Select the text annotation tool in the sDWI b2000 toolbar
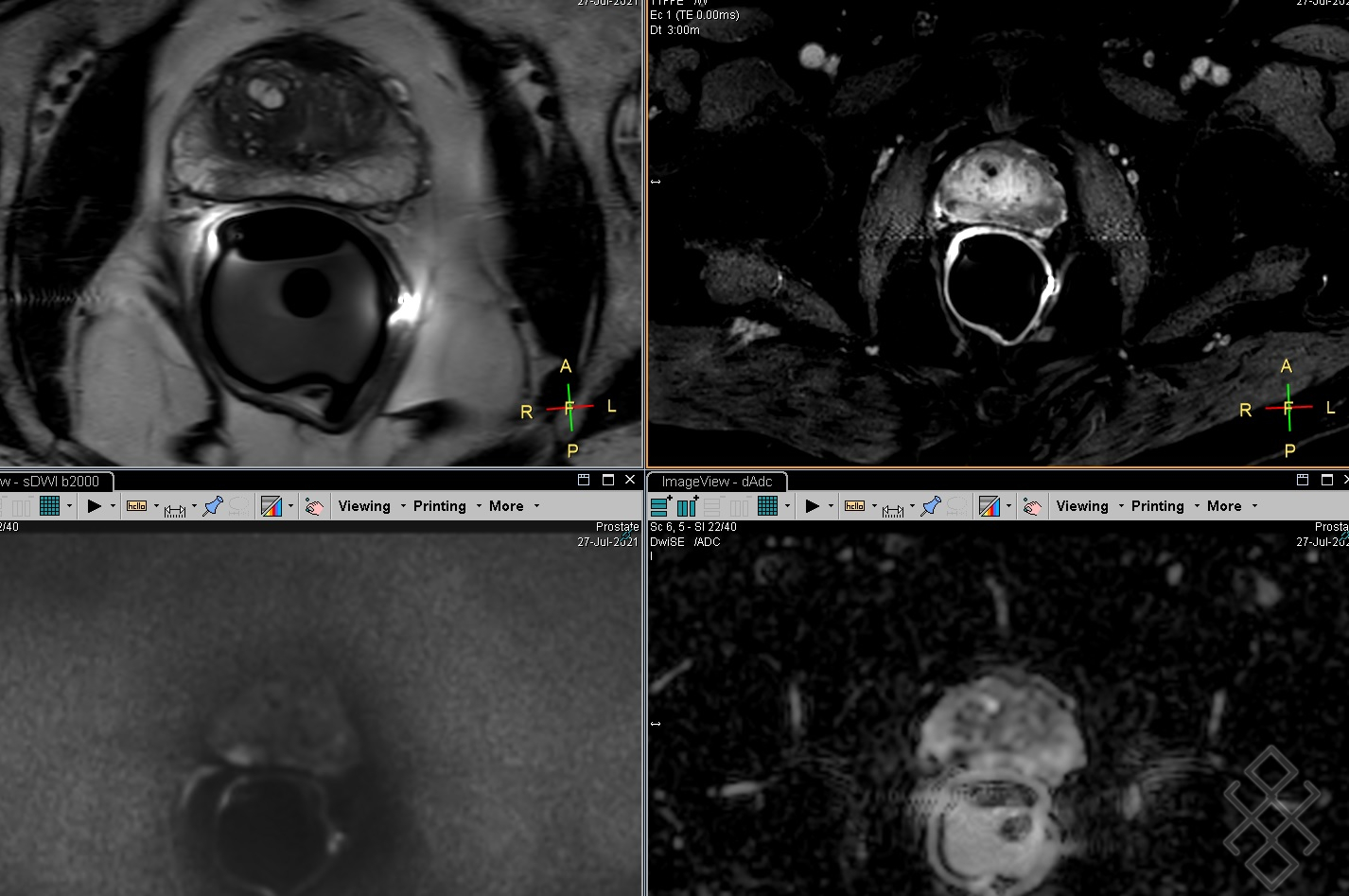 coord(136,506)
